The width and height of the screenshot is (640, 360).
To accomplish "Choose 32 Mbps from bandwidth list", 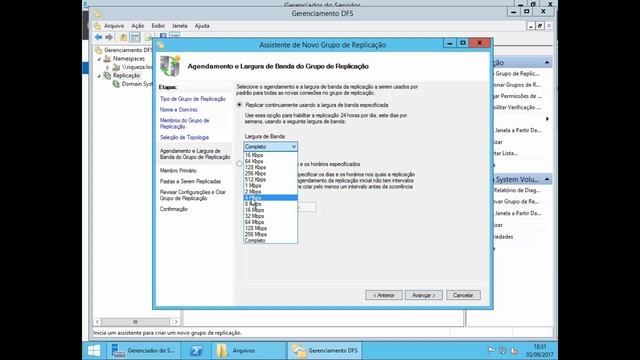I will pos(271,216).
